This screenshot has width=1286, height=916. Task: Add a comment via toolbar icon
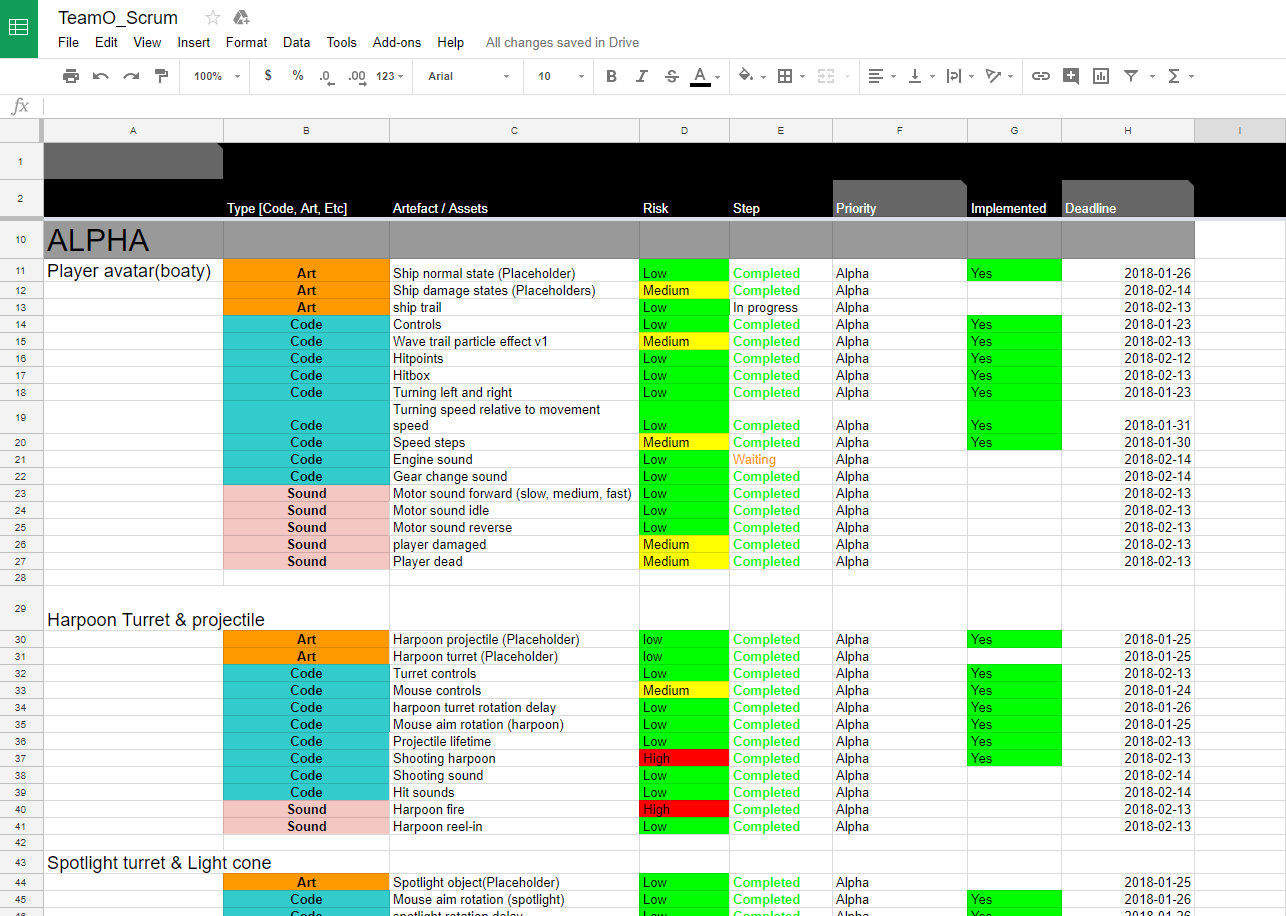click(x=1070, y=76)
